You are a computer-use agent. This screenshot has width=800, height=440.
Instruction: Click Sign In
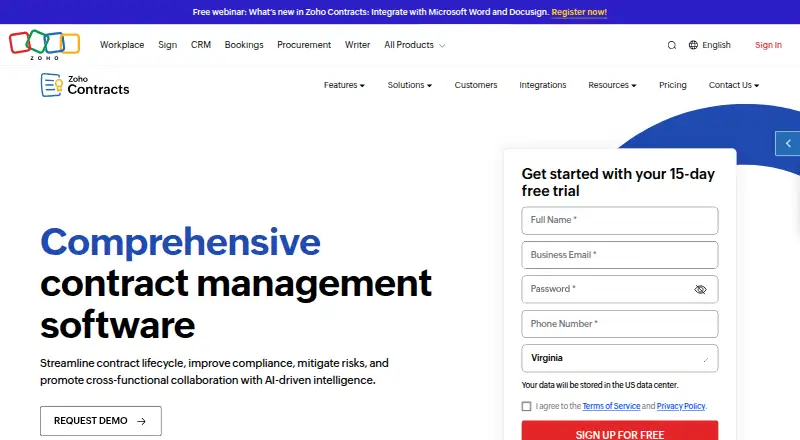768,45
